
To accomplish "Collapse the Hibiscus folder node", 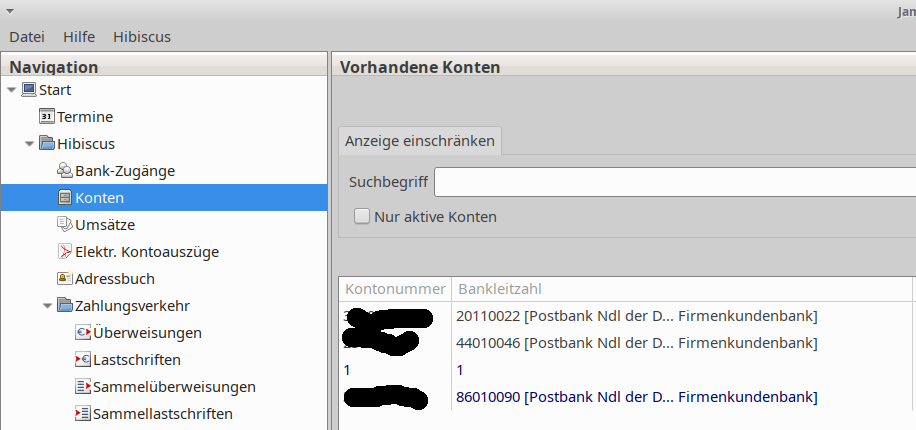I will coord(29,144).
